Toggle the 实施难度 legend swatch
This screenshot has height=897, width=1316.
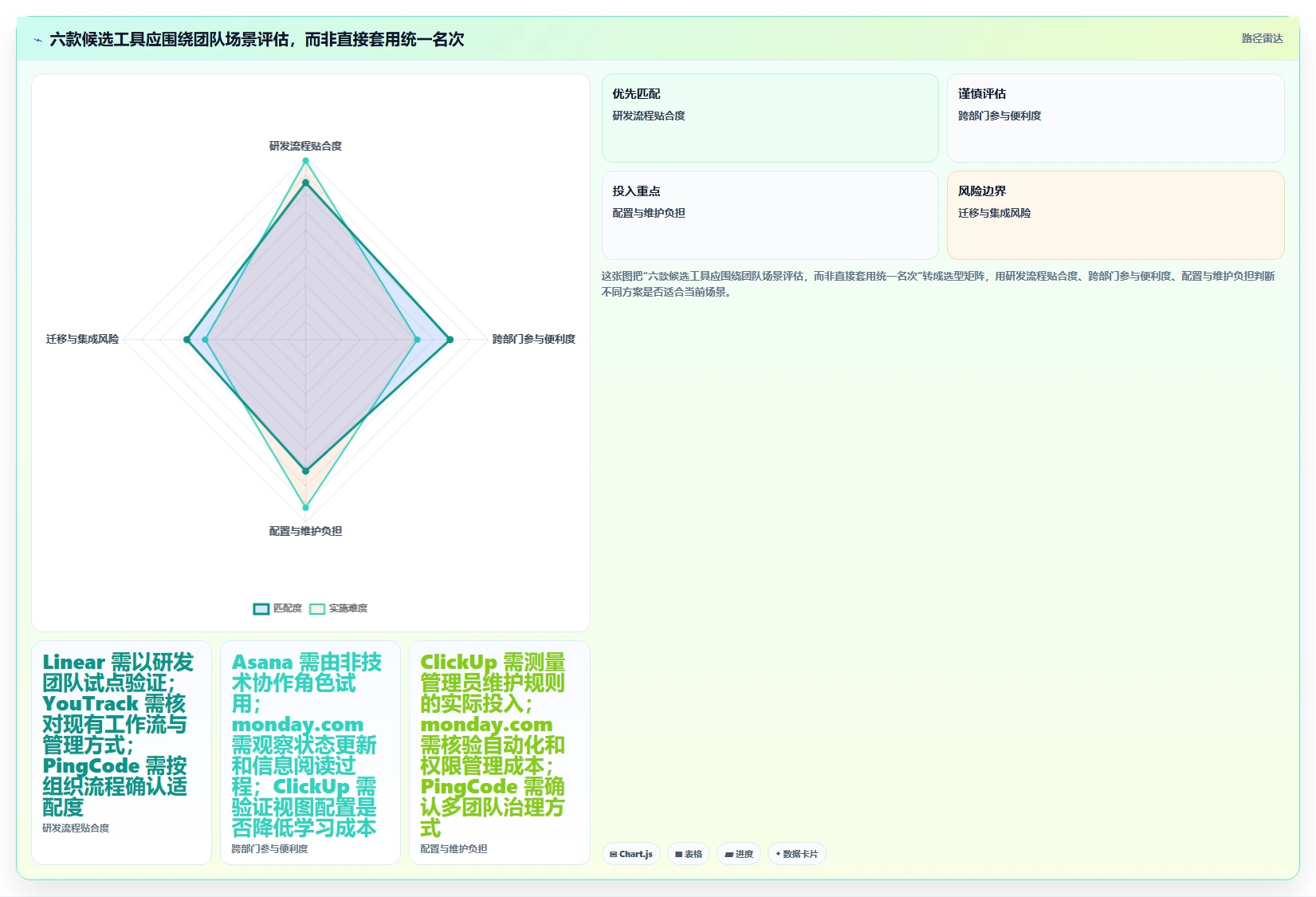pyautogui.click(x=317, y=608)
